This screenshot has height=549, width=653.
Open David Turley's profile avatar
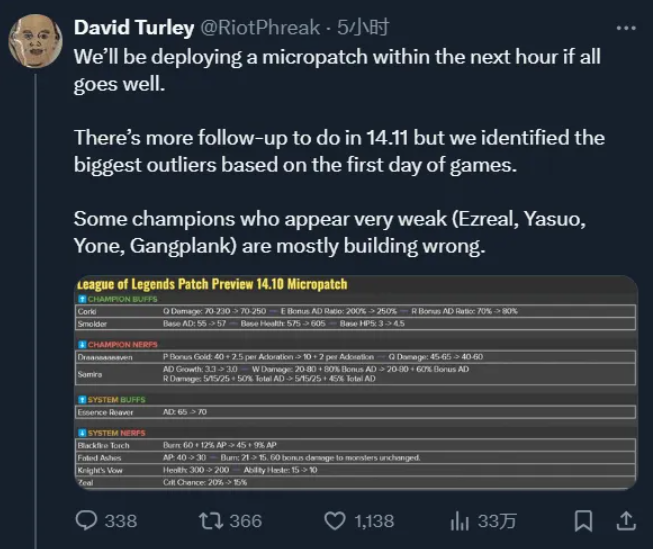(35, 41)
